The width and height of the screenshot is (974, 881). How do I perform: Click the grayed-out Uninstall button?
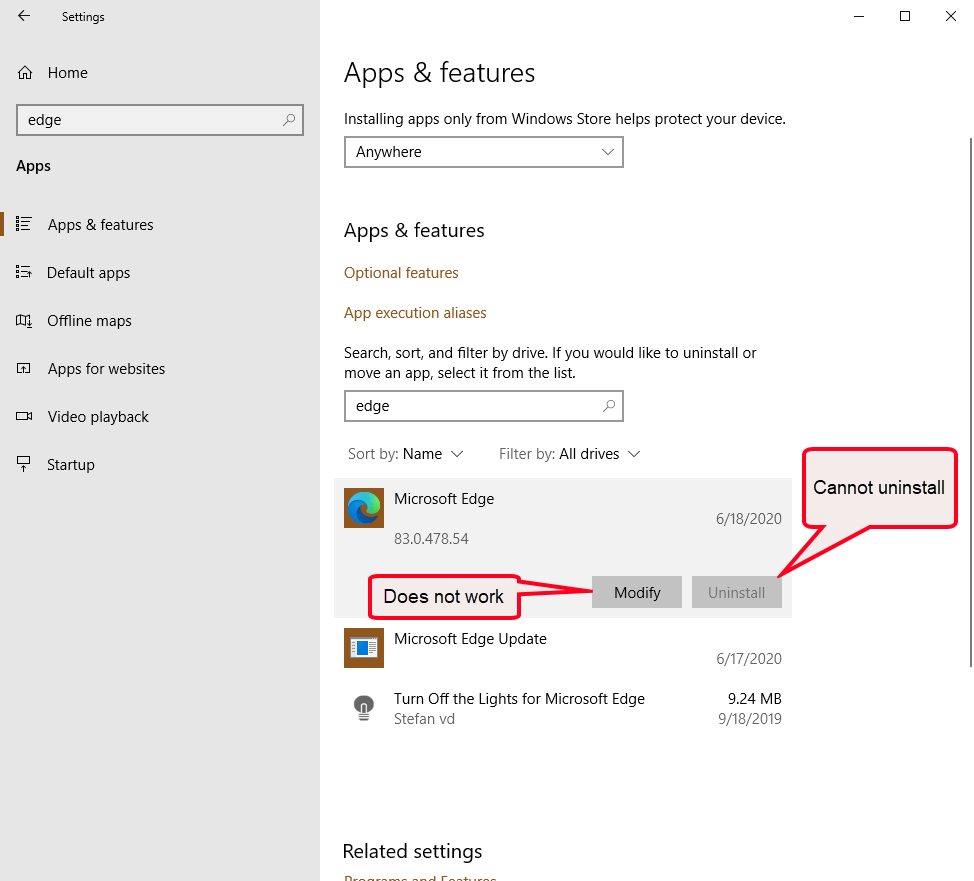pos(736,592)
